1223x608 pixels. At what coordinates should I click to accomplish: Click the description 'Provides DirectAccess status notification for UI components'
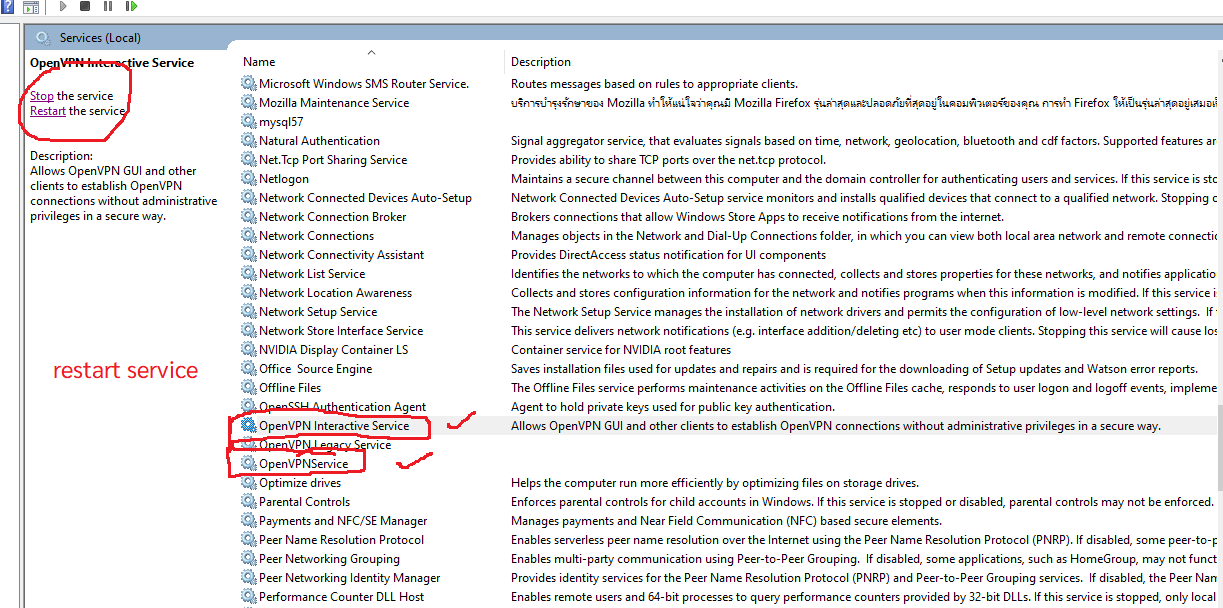(x=668, y=255)
